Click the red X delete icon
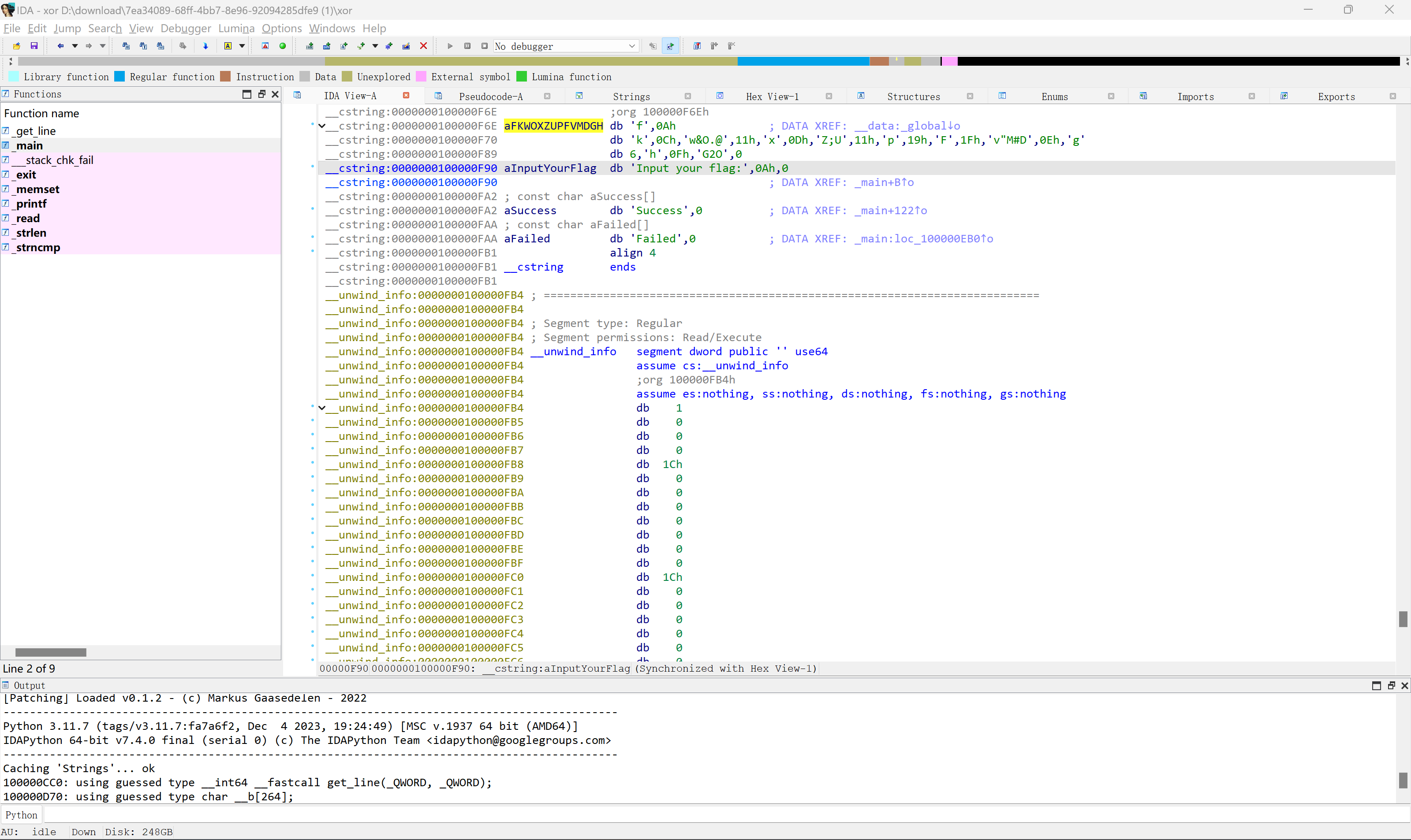The image size is (1411, 840). pos(424,46)
